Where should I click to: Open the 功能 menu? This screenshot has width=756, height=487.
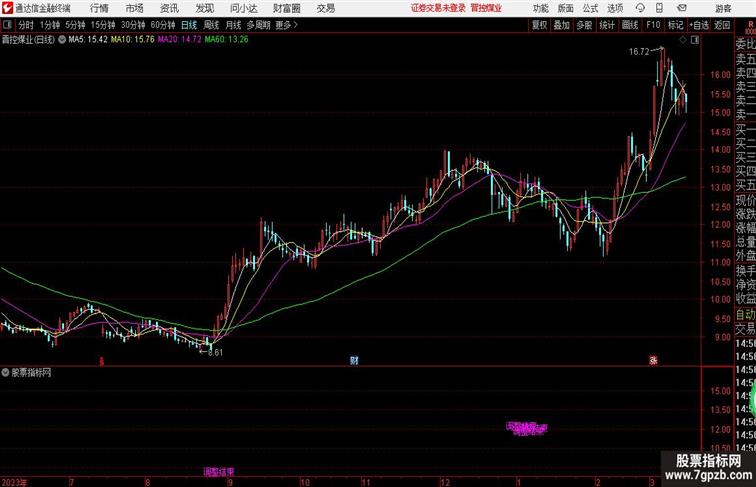(x=540, y=8)
